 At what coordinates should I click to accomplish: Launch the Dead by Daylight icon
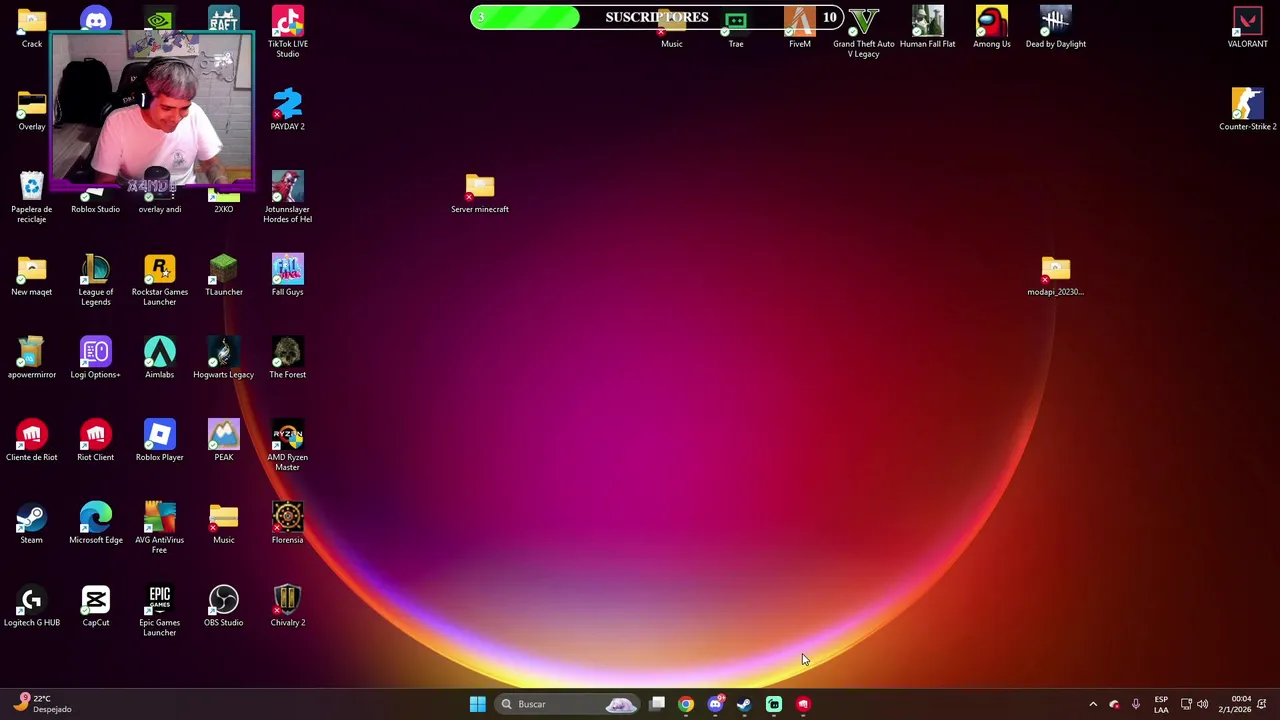pyautogui.click(x=1055, y=28)
